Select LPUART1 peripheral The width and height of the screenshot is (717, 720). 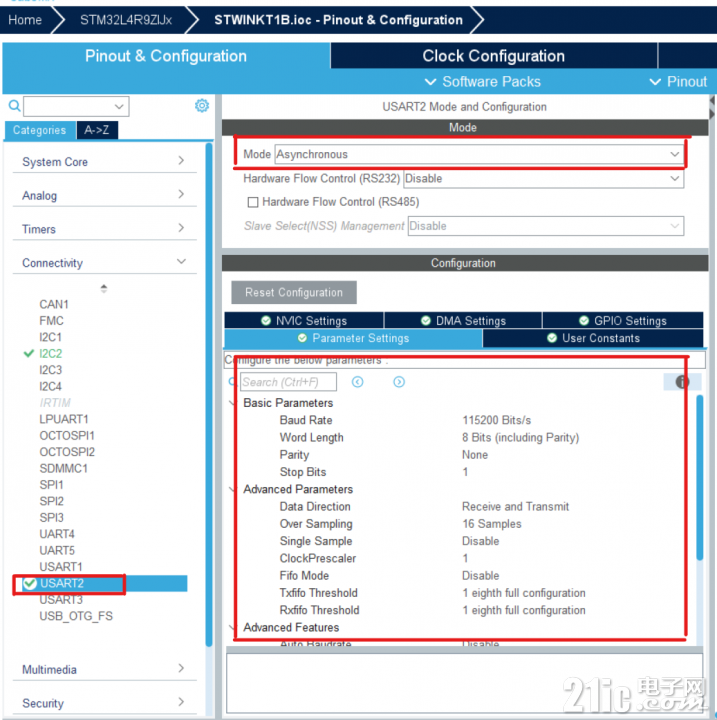point(64,419)
